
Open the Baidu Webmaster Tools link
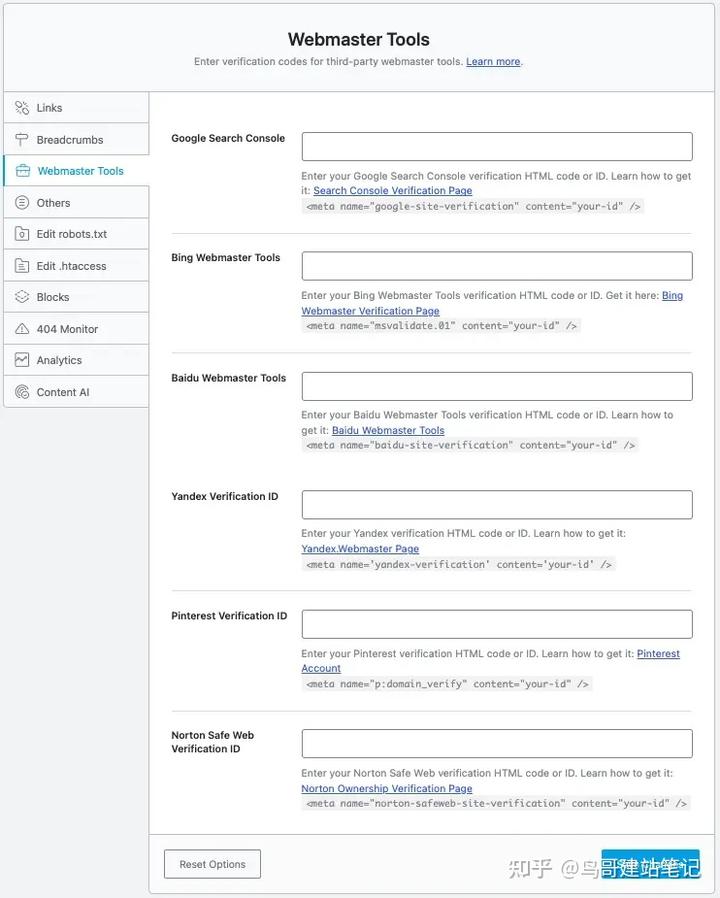[x=388, y=430]
